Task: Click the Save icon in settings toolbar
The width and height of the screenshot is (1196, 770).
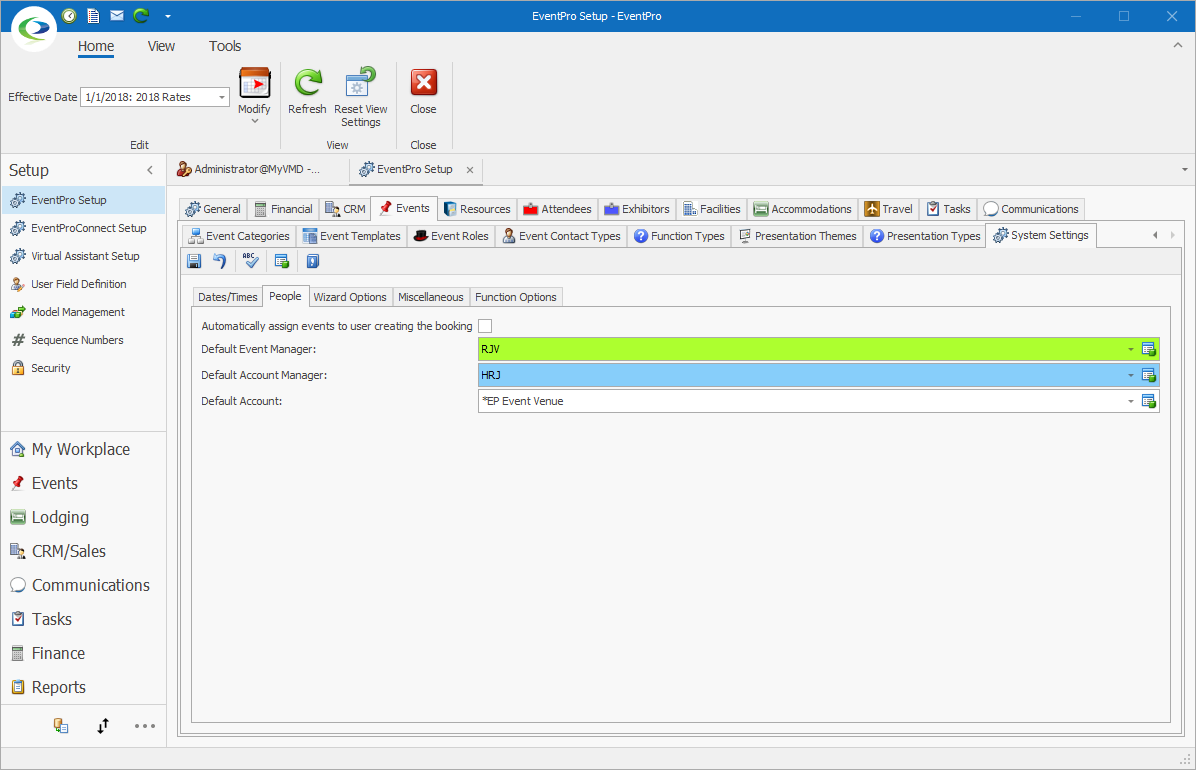Action: (195, 262)
